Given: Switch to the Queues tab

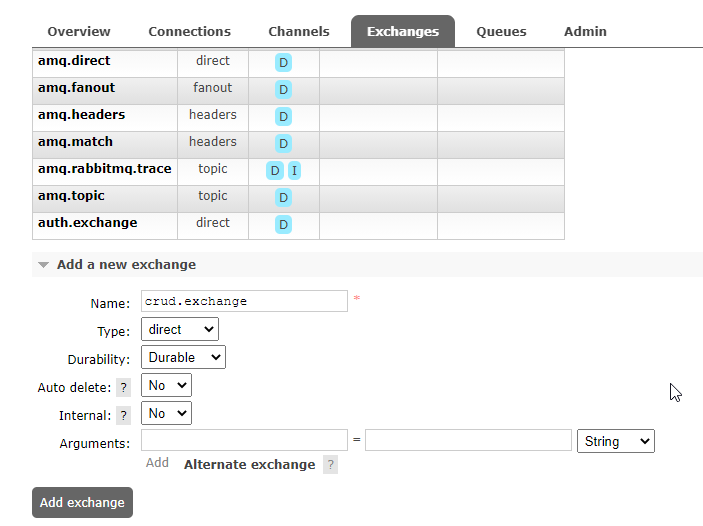Looking at the screenshot, I should 502,31.
